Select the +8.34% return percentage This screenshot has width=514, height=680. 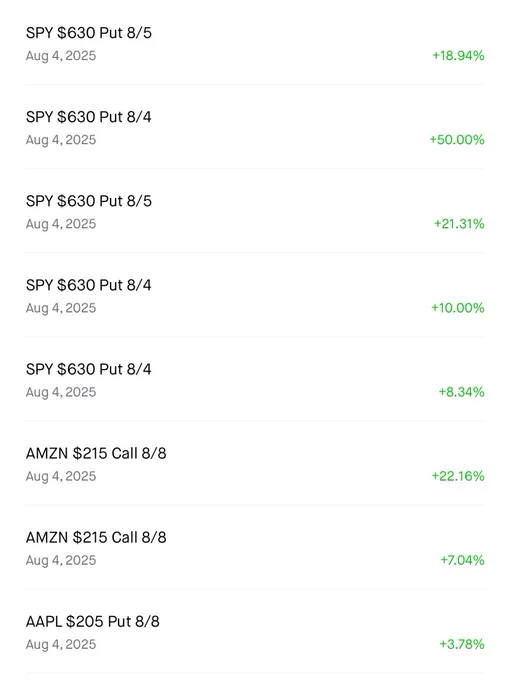(462, 392)
